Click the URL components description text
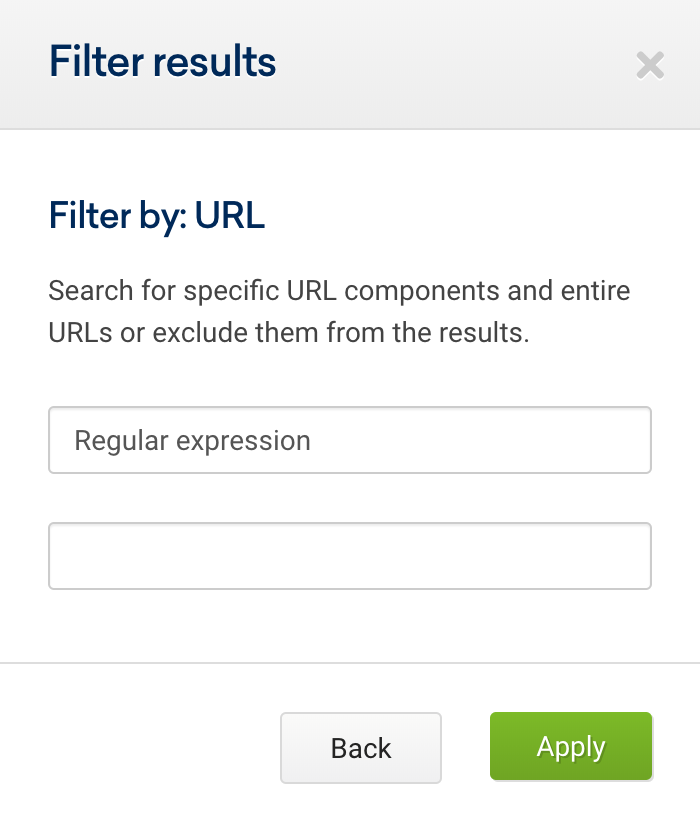Screen dimensions: 700x840 point(339,311)
